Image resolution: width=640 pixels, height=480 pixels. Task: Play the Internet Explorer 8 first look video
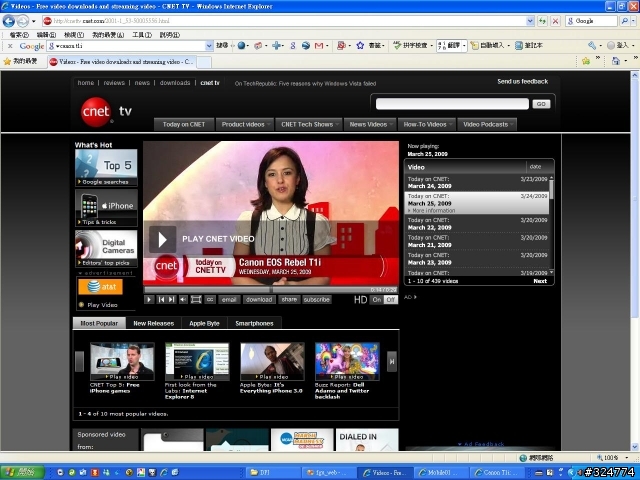[197, 362]
